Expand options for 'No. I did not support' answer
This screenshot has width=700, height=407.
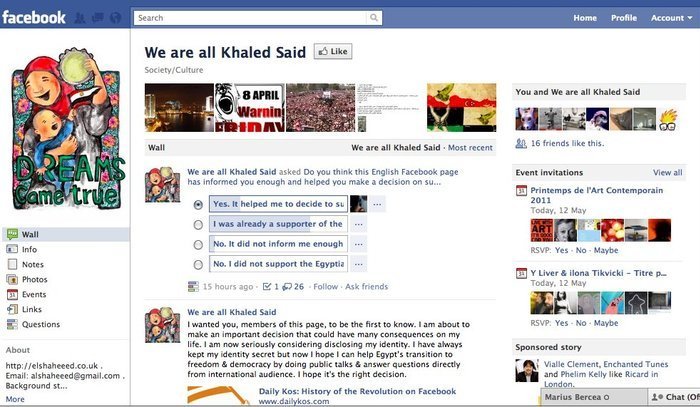point(358,264)
